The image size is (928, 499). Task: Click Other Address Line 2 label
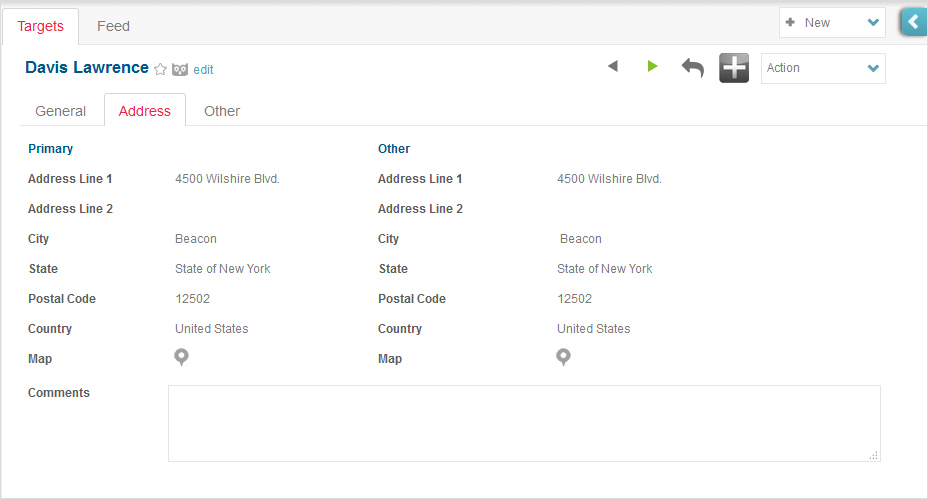pyautogui.click(x=420, y=209)
